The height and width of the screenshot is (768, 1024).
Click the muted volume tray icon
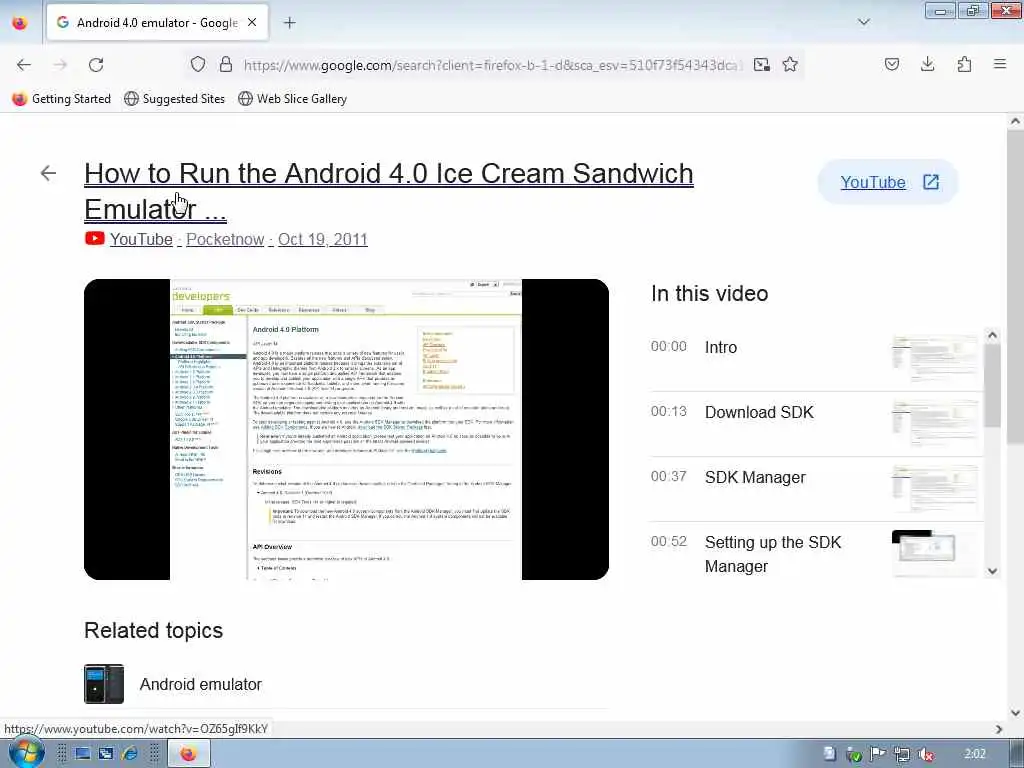pos(925,754)
